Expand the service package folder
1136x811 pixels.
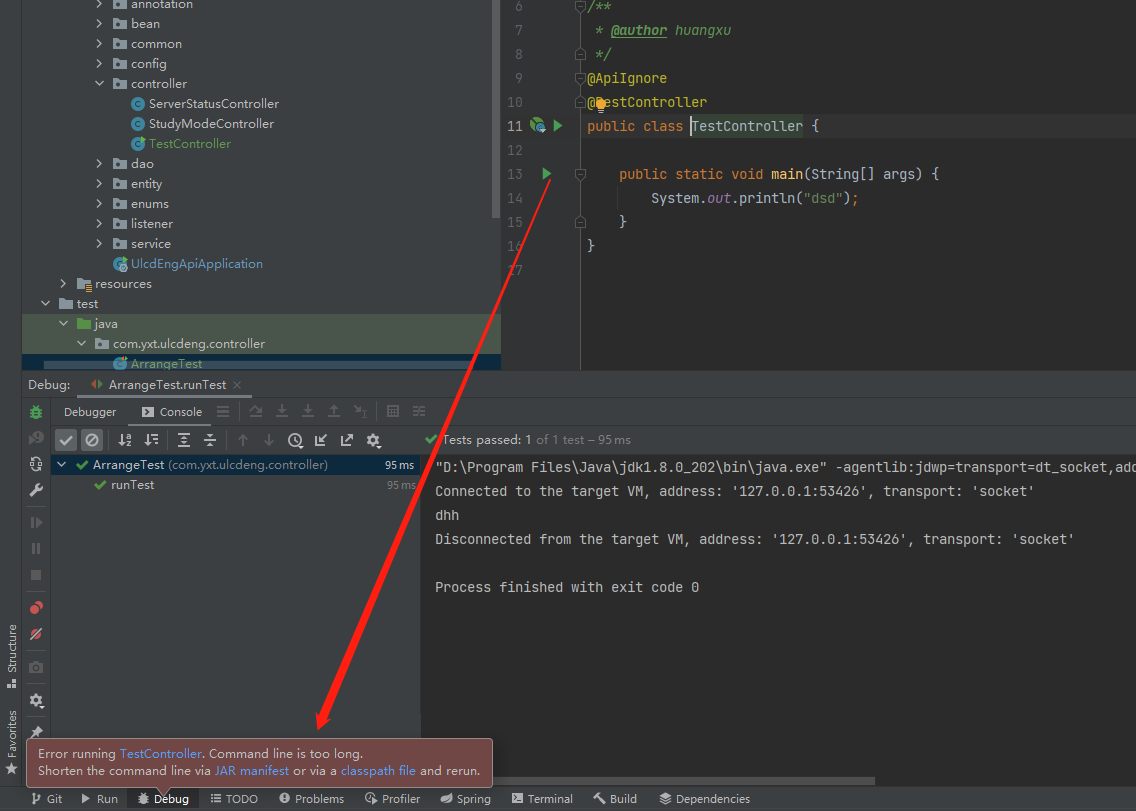98,243
